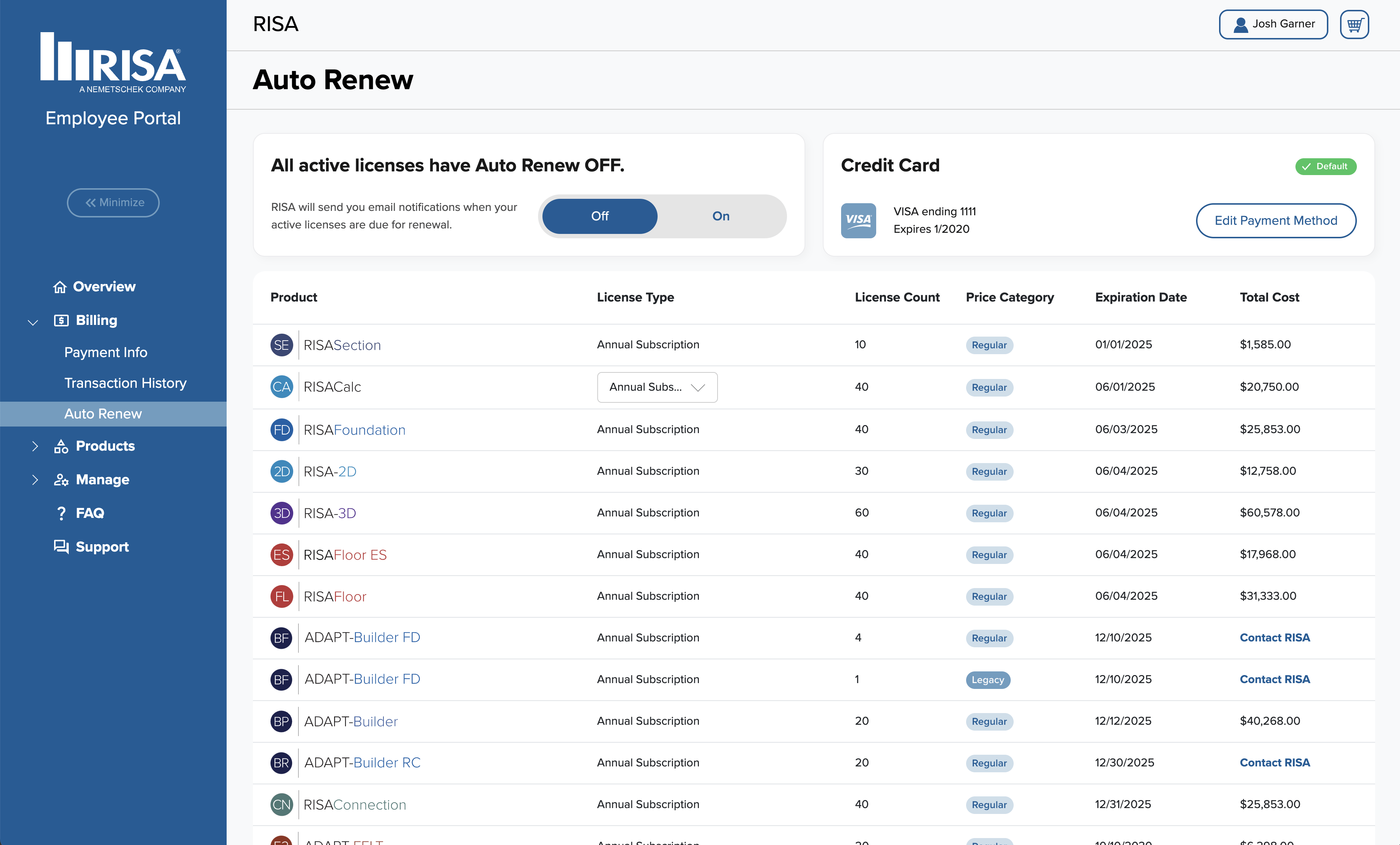Click the Manage menu item
1400x845 pixels.
click(91, 480)
